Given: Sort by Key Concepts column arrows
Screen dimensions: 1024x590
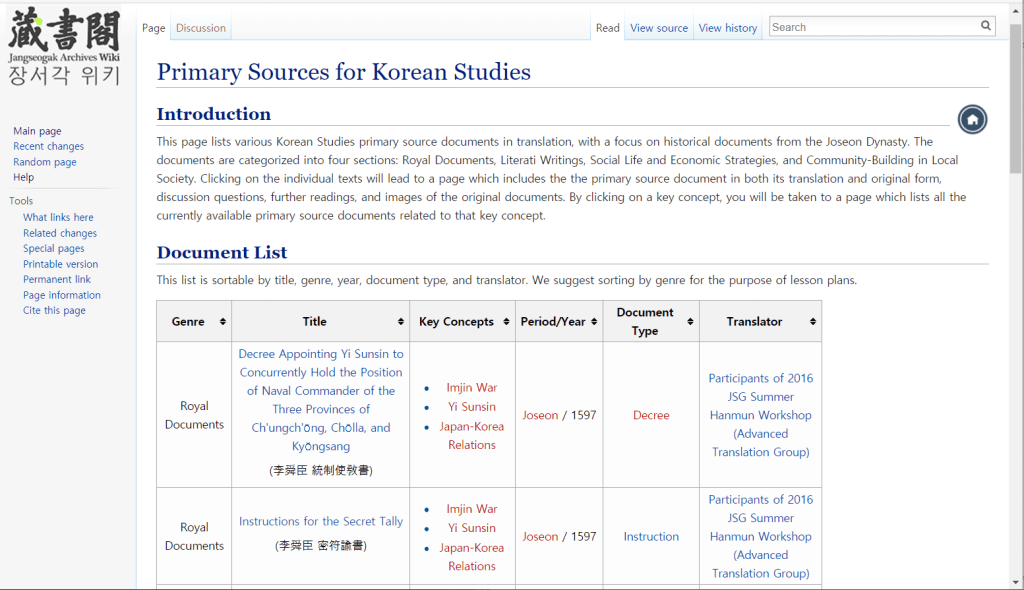Looking at the screenshot, I should (507, 322).
